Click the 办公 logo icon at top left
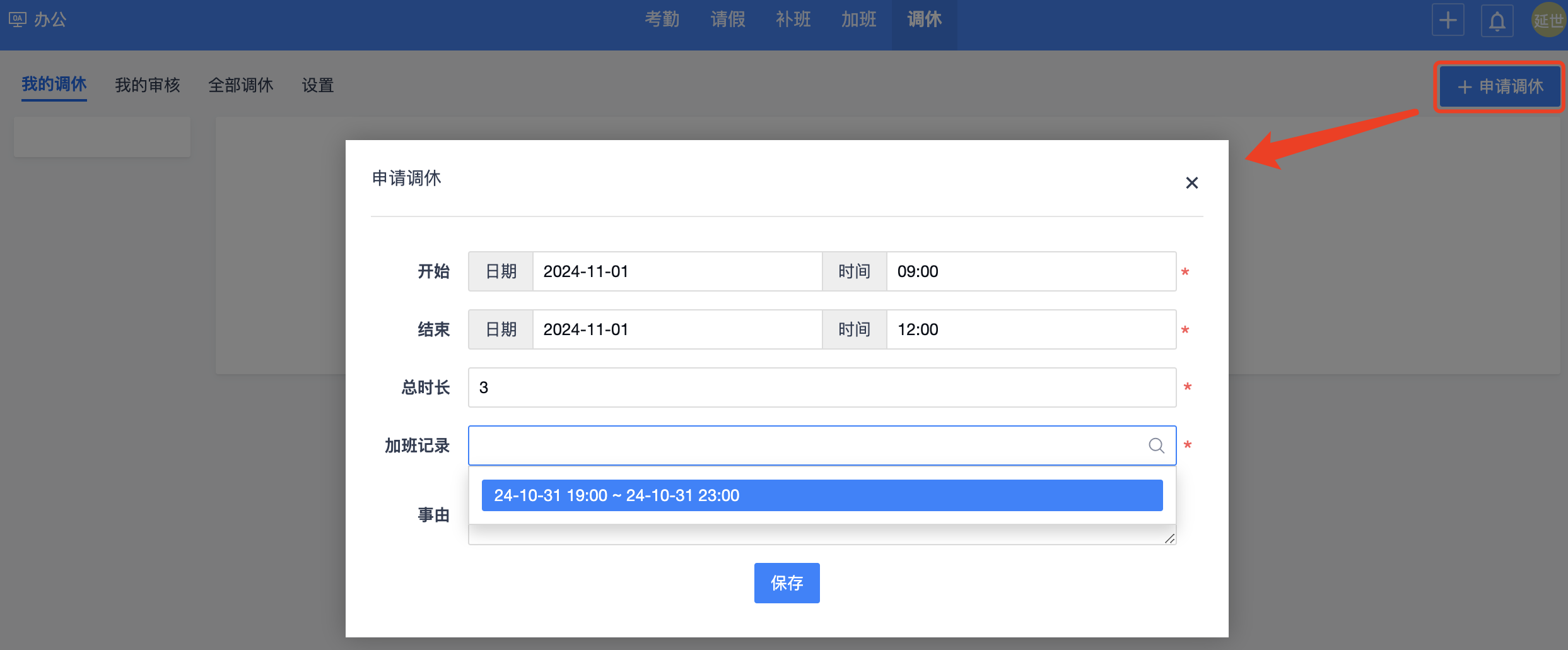The height and width of the screenshot is (650, 1568). (17, 20)
